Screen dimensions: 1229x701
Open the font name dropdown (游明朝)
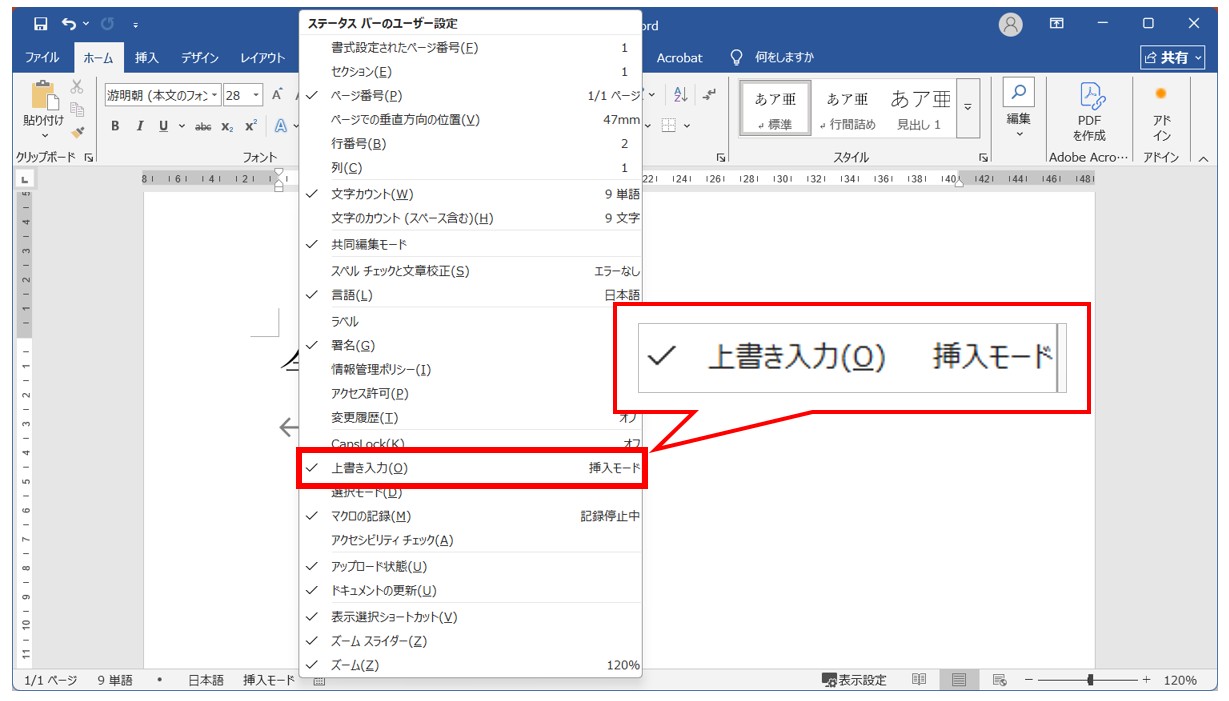(215, 95)
